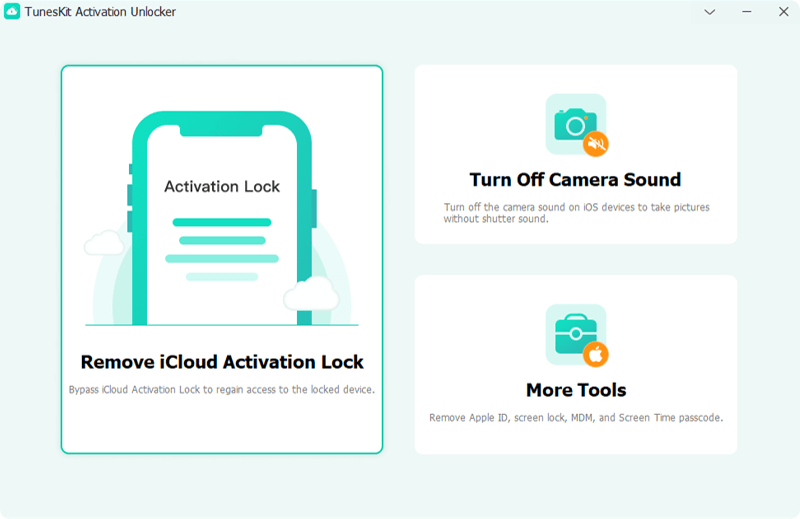Open the More Tools heading
Screen dimensions: 800x519
pyautogui.click(x=576, y=390)
